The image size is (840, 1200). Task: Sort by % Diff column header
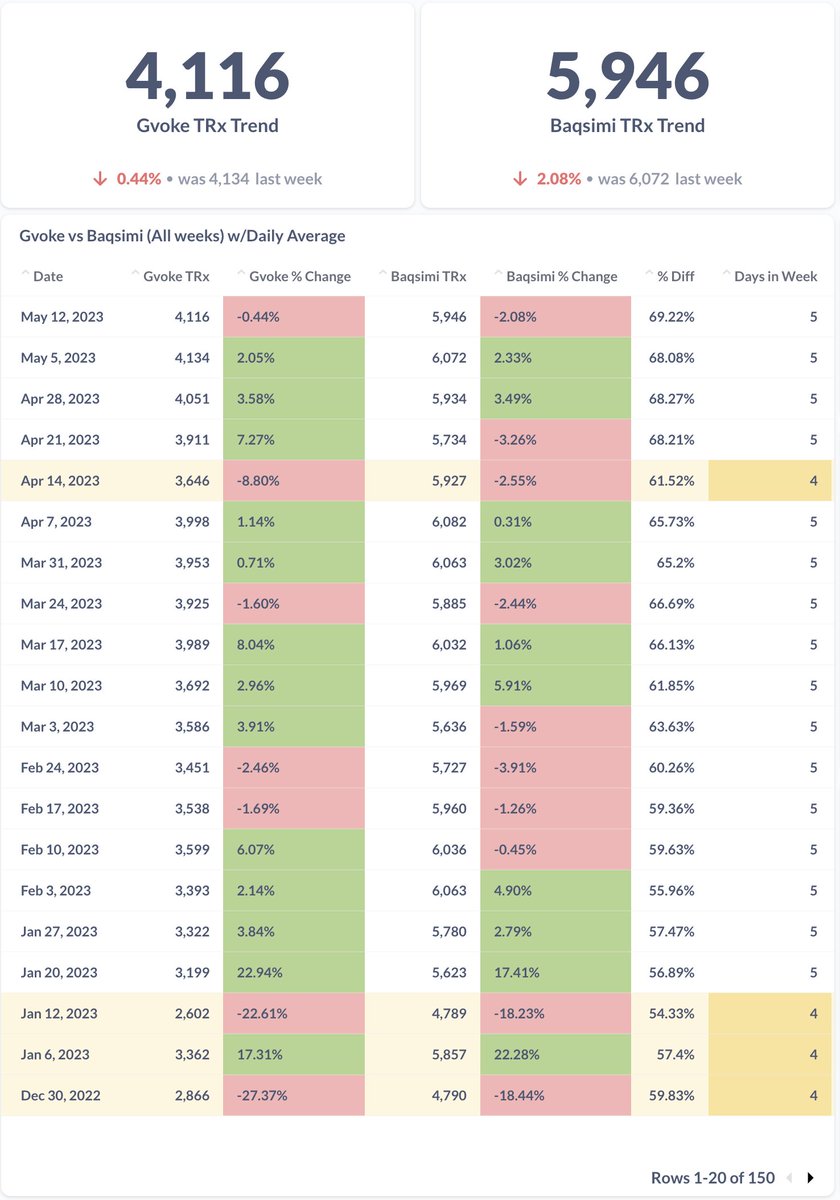(670, 276)
